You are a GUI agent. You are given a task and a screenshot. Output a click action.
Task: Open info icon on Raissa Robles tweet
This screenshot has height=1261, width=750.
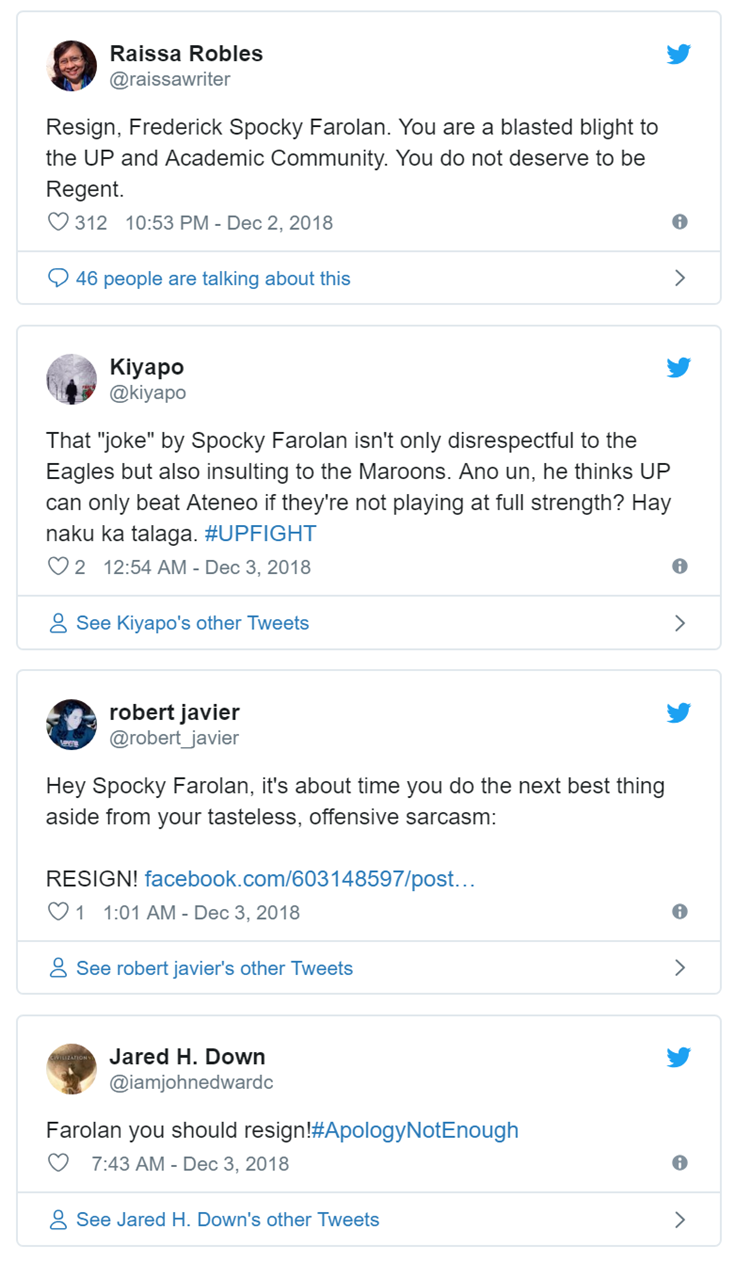[x=680, y=222]
